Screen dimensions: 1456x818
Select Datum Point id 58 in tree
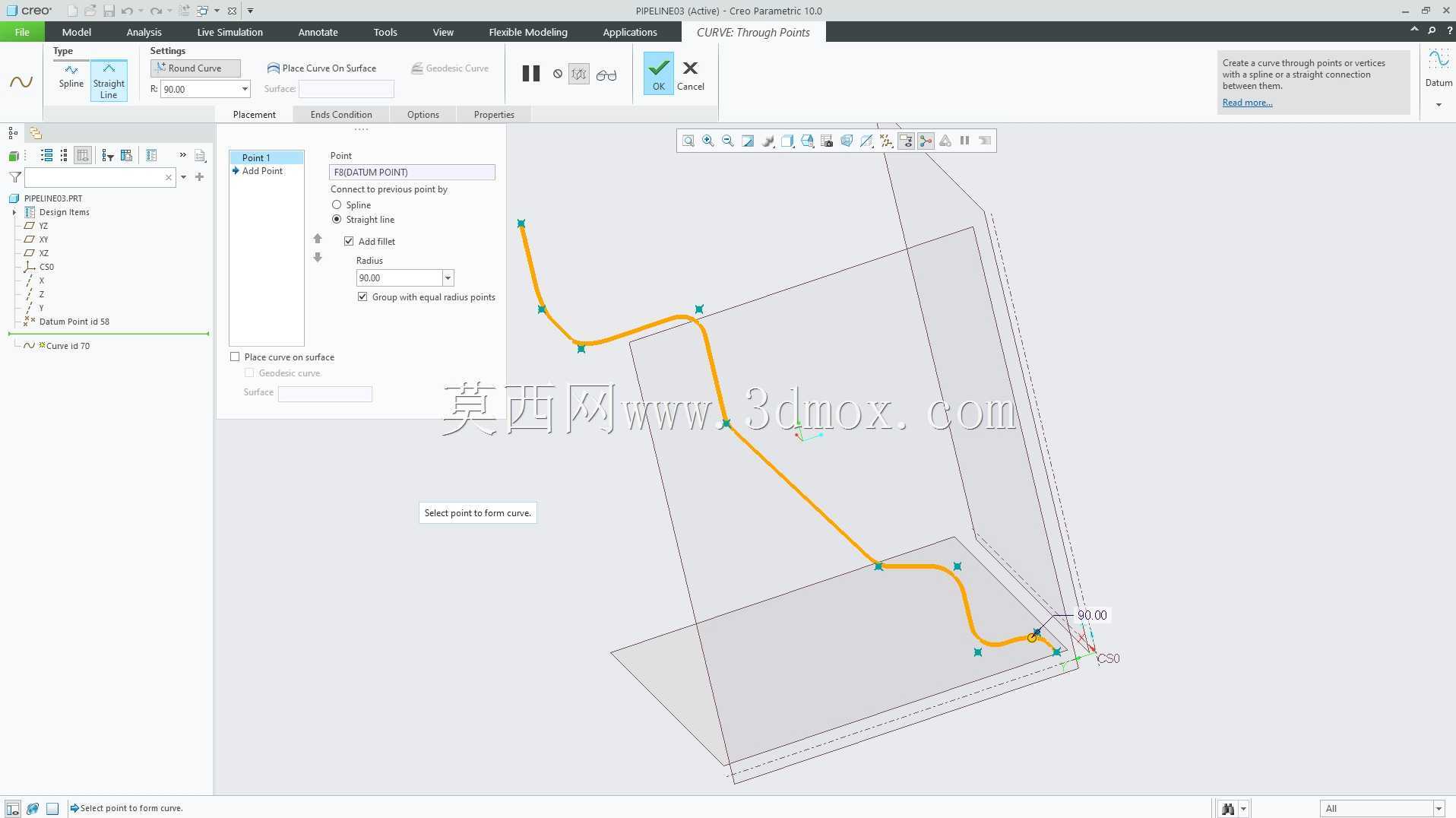point(74,322)
